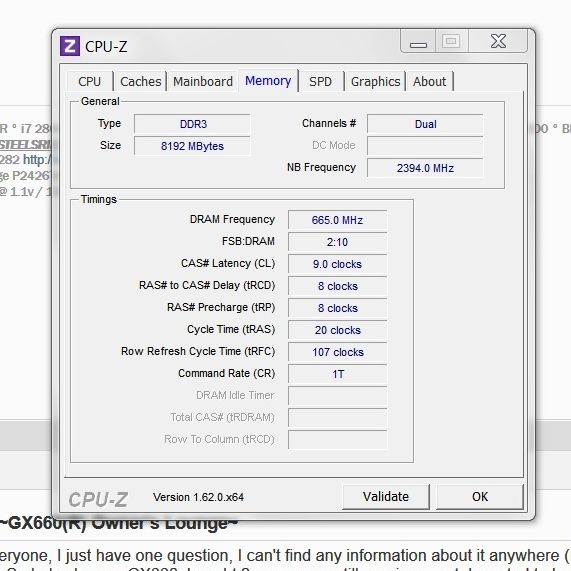Select tRCD value 8 clocks
This screenshot has width=571, height=571.
tap(337, 286)
